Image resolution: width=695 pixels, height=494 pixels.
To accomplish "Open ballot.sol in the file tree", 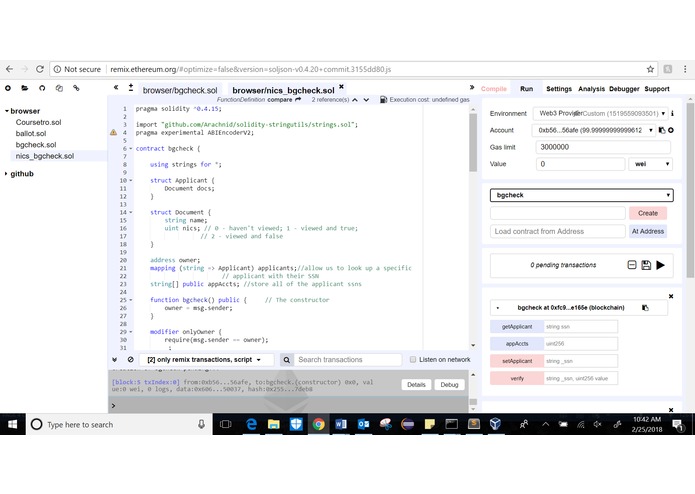I will (x=31, y=133).
